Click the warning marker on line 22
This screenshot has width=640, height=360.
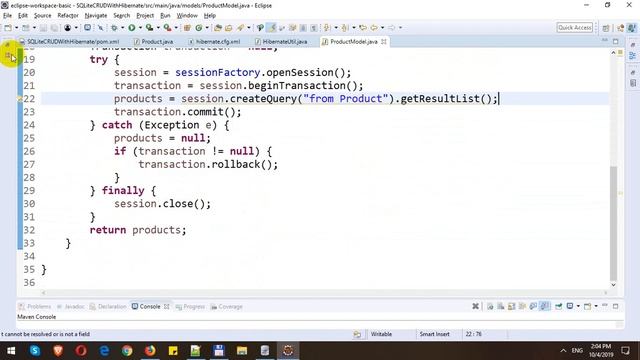19,99
